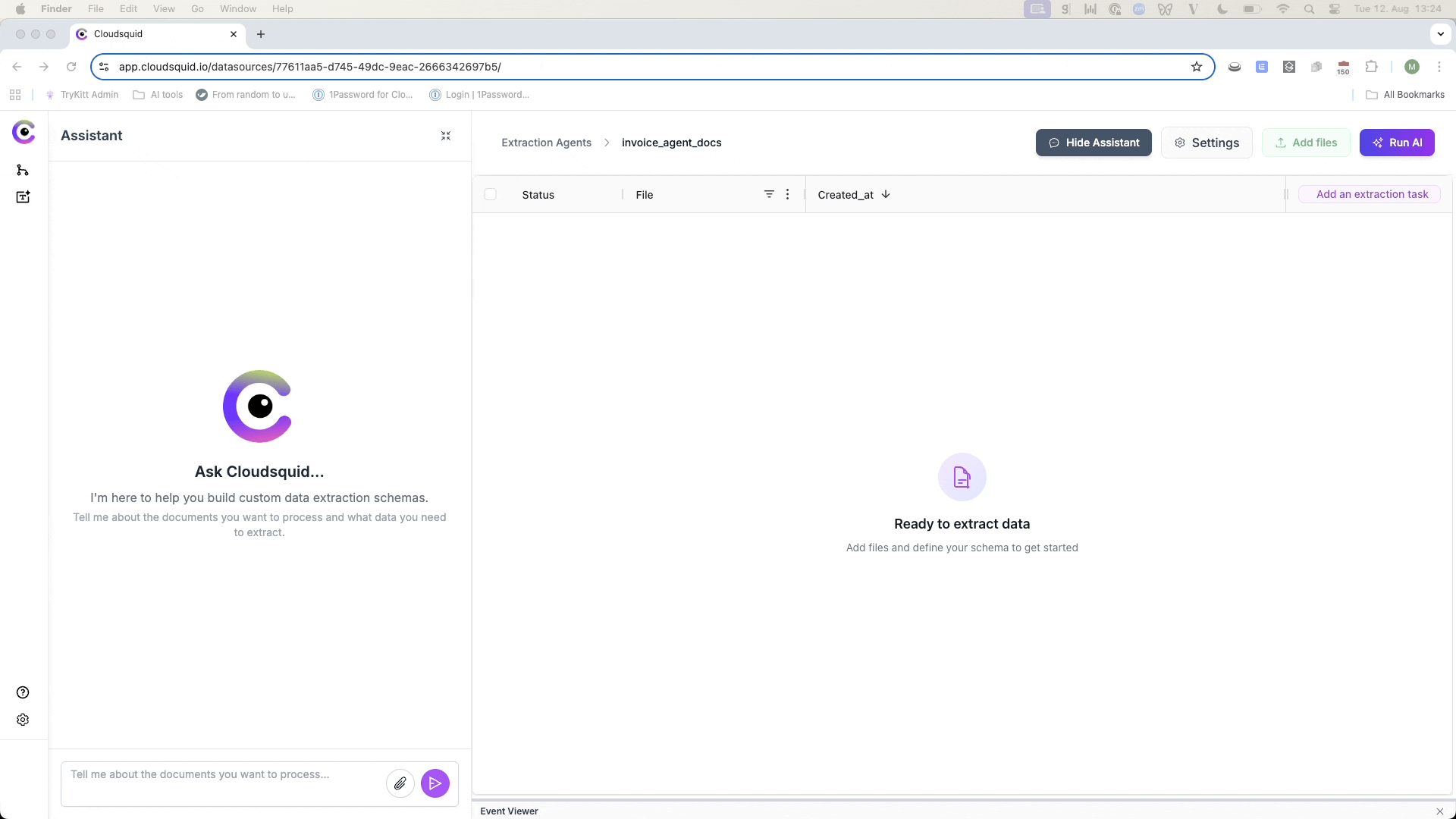This screenshot has width=1456, height=819.
Task: Open the extraction agents workflow icon
Action: 23,170
